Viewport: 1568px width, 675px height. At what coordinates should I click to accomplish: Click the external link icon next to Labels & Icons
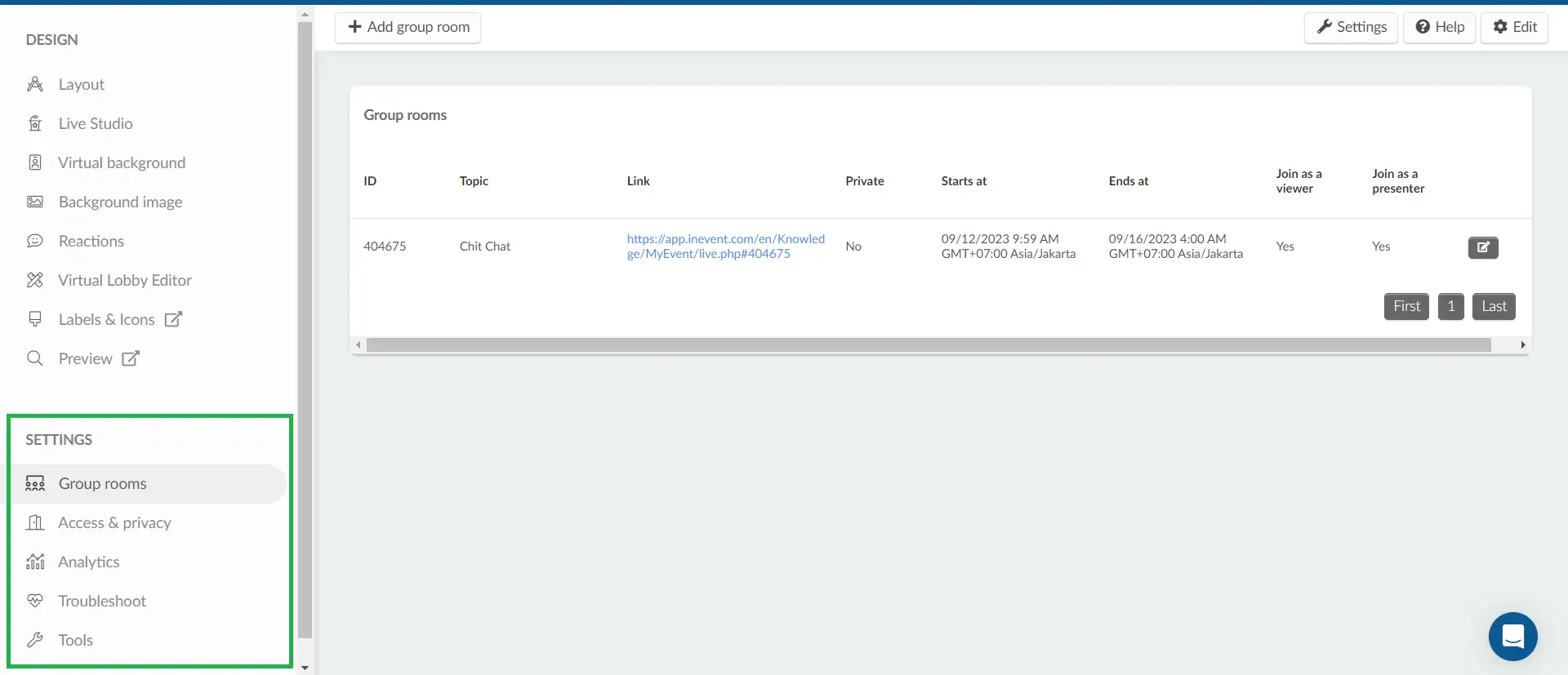173,319
